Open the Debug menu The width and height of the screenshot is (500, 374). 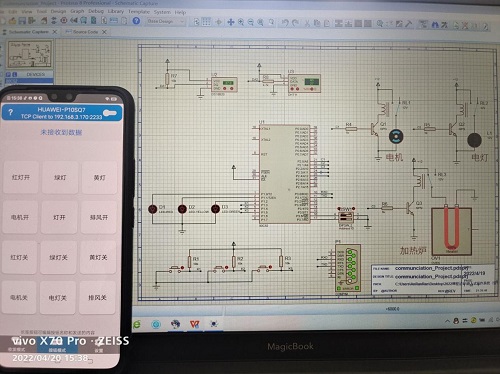point(96,11)
